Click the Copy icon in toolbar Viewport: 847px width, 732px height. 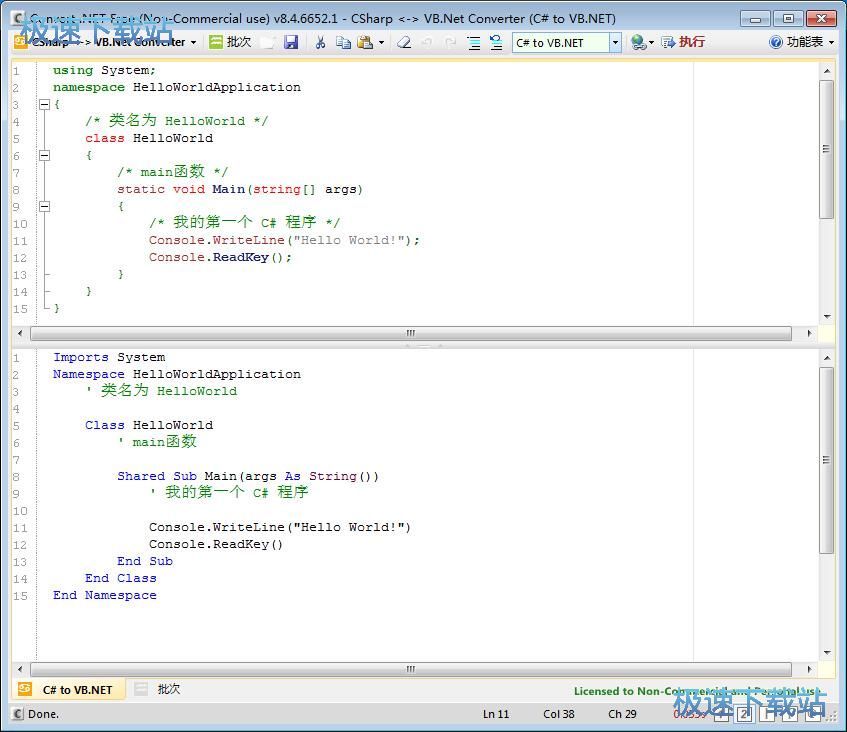point(343,42)
